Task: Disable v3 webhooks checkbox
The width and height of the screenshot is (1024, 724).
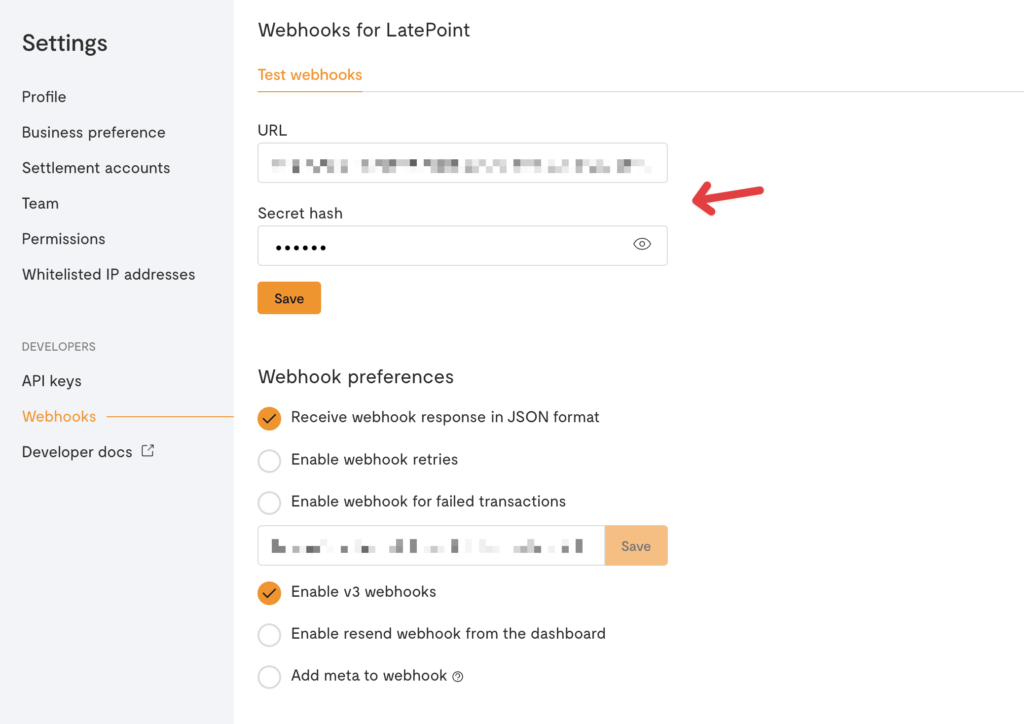Action: (269, 593)
